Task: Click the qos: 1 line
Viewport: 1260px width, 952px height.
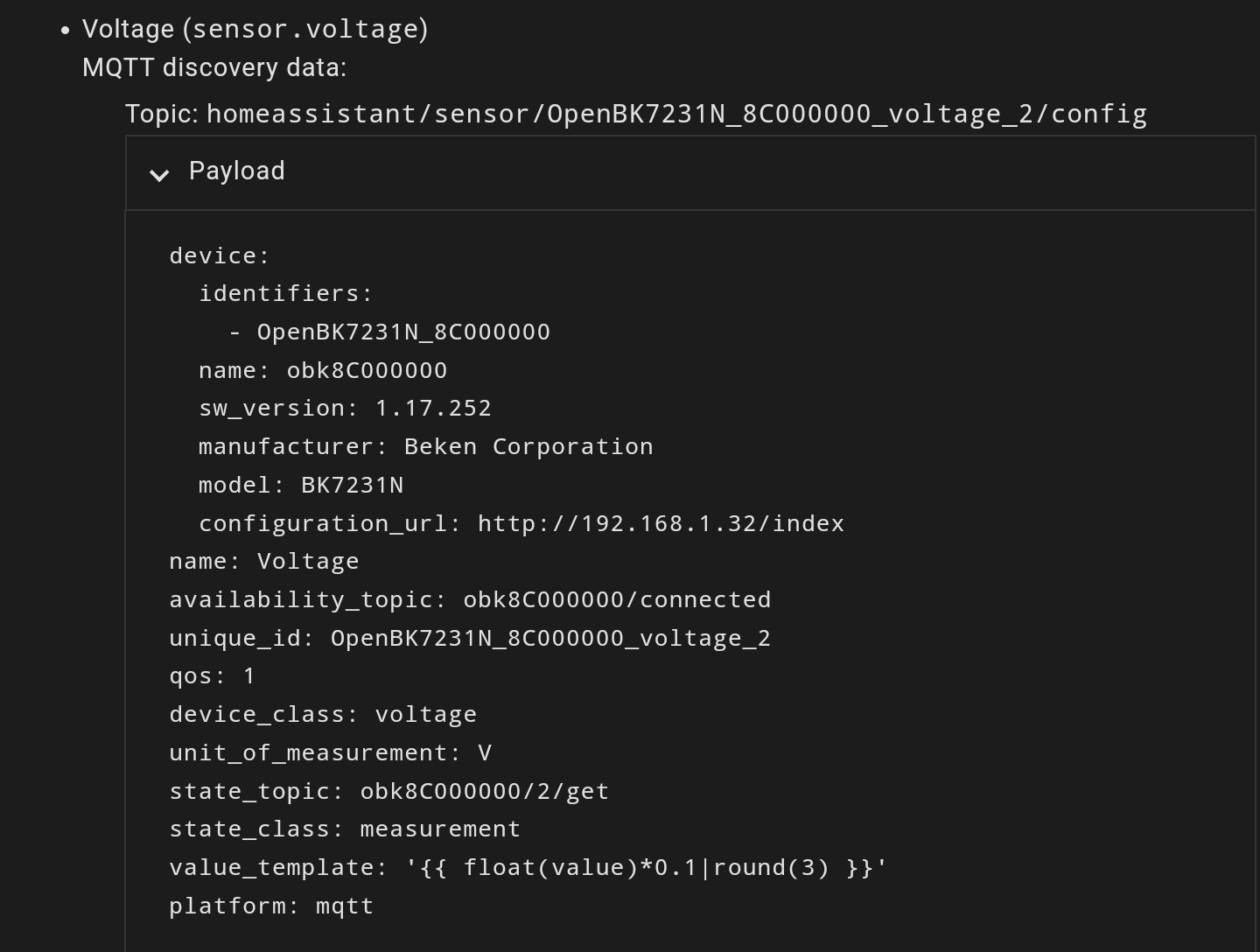Action: coord(212,675)
